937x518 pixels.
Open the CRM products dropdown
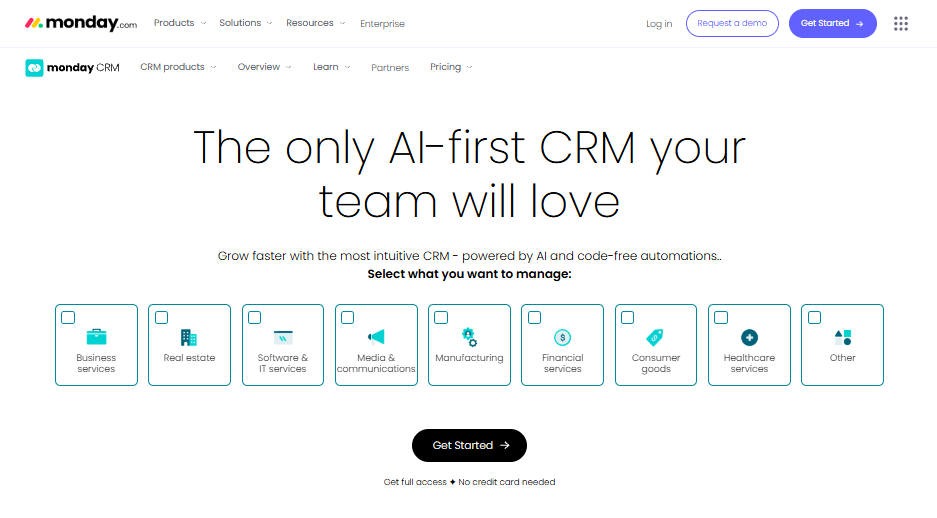click(178, 67)
